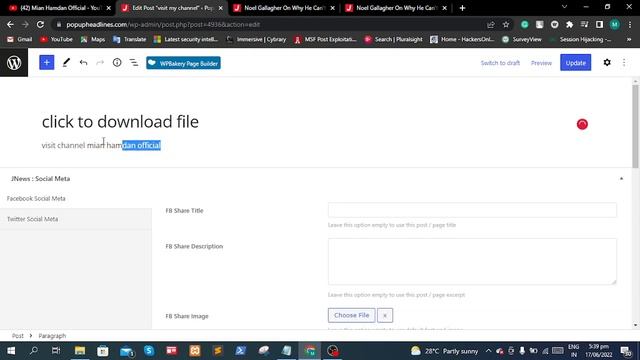640x360 pixels.
Task: Click the address bar URL
Action: pyautogui.click(x=163, y=24)
